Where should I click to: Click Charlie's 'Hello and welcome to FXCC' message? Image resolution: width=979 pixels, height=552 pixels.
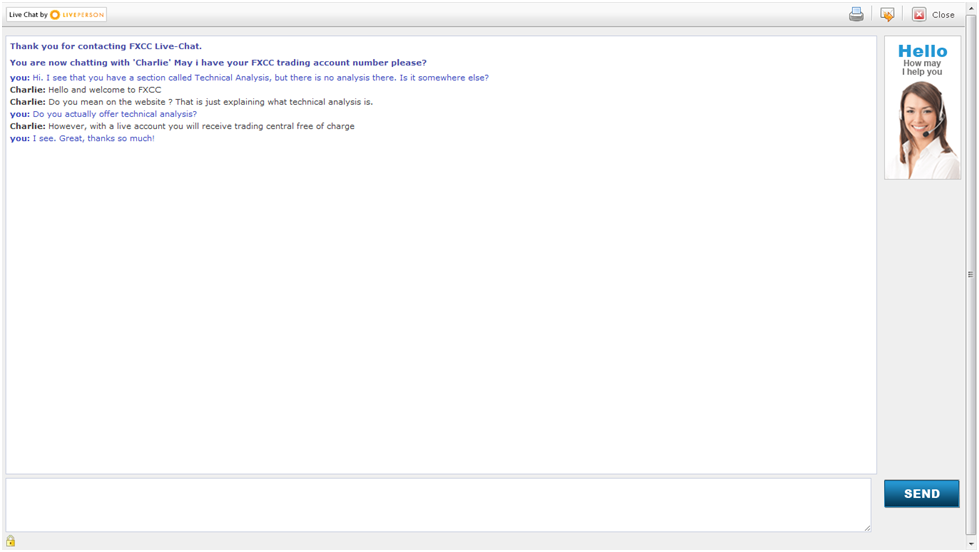click(85, 90)
